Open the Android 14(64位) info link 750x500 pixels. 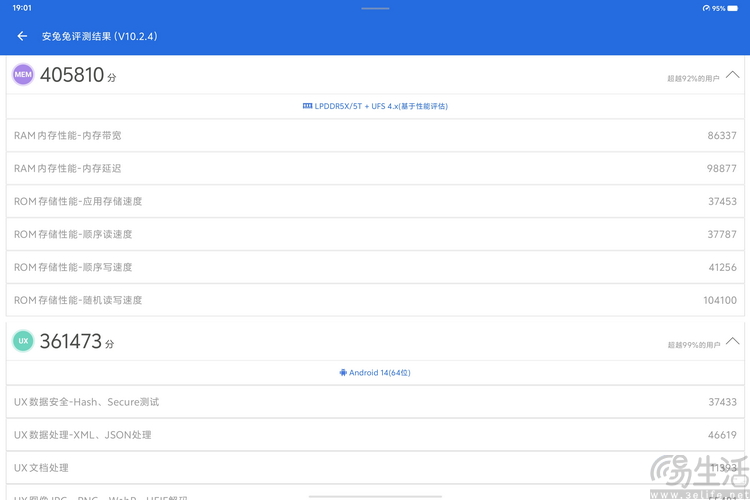375,373
